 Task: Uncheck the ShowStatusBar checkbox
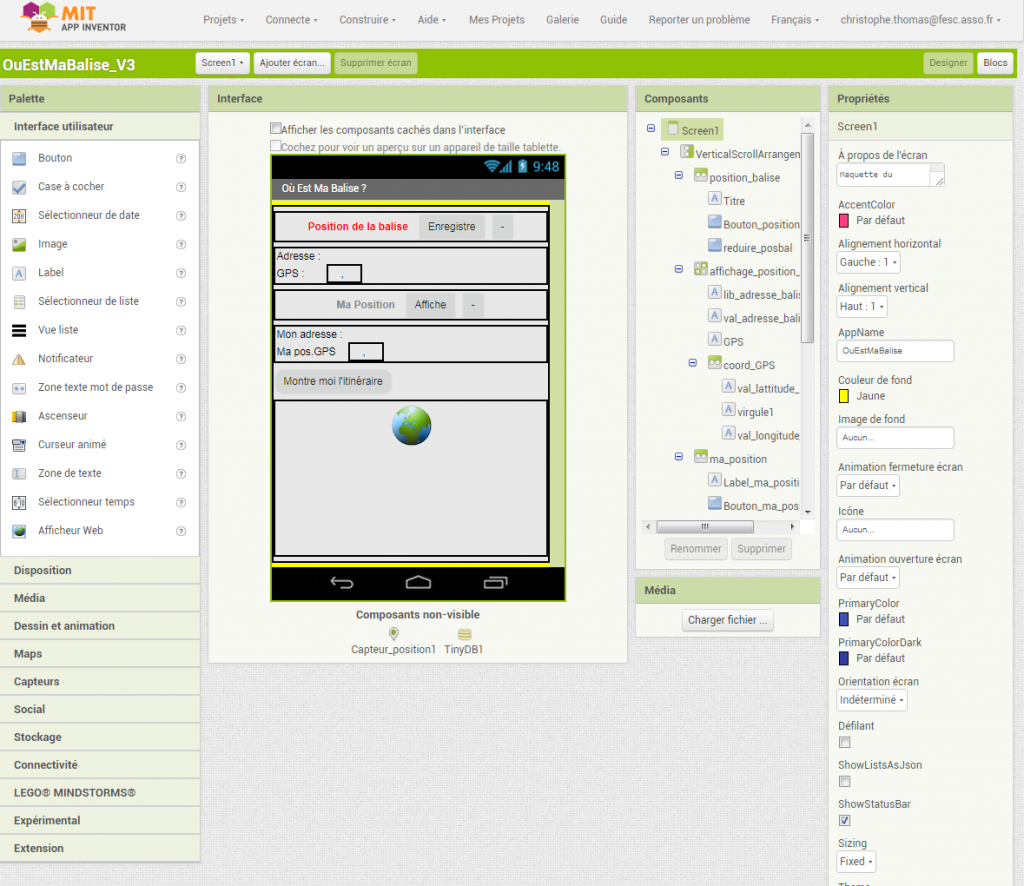845,821
